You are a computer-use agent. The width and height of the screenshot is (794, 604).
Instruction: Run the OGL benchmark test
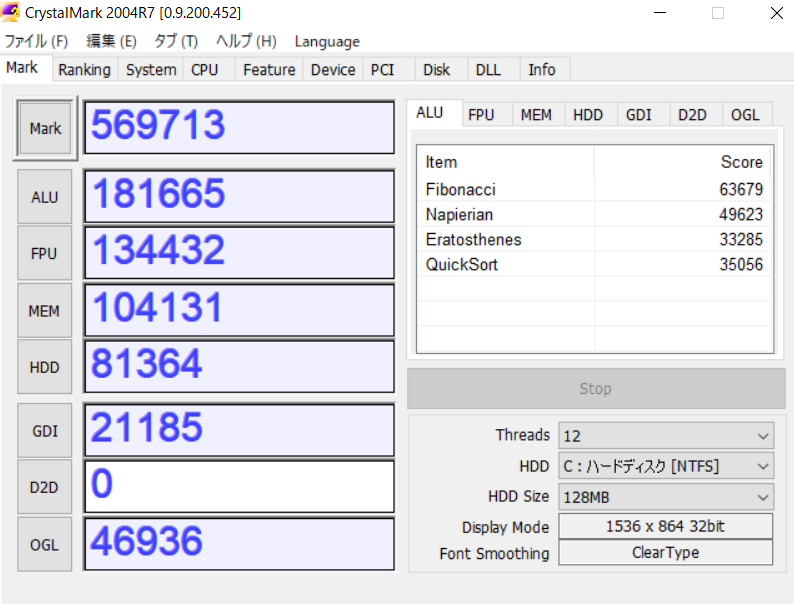(45, 544)
